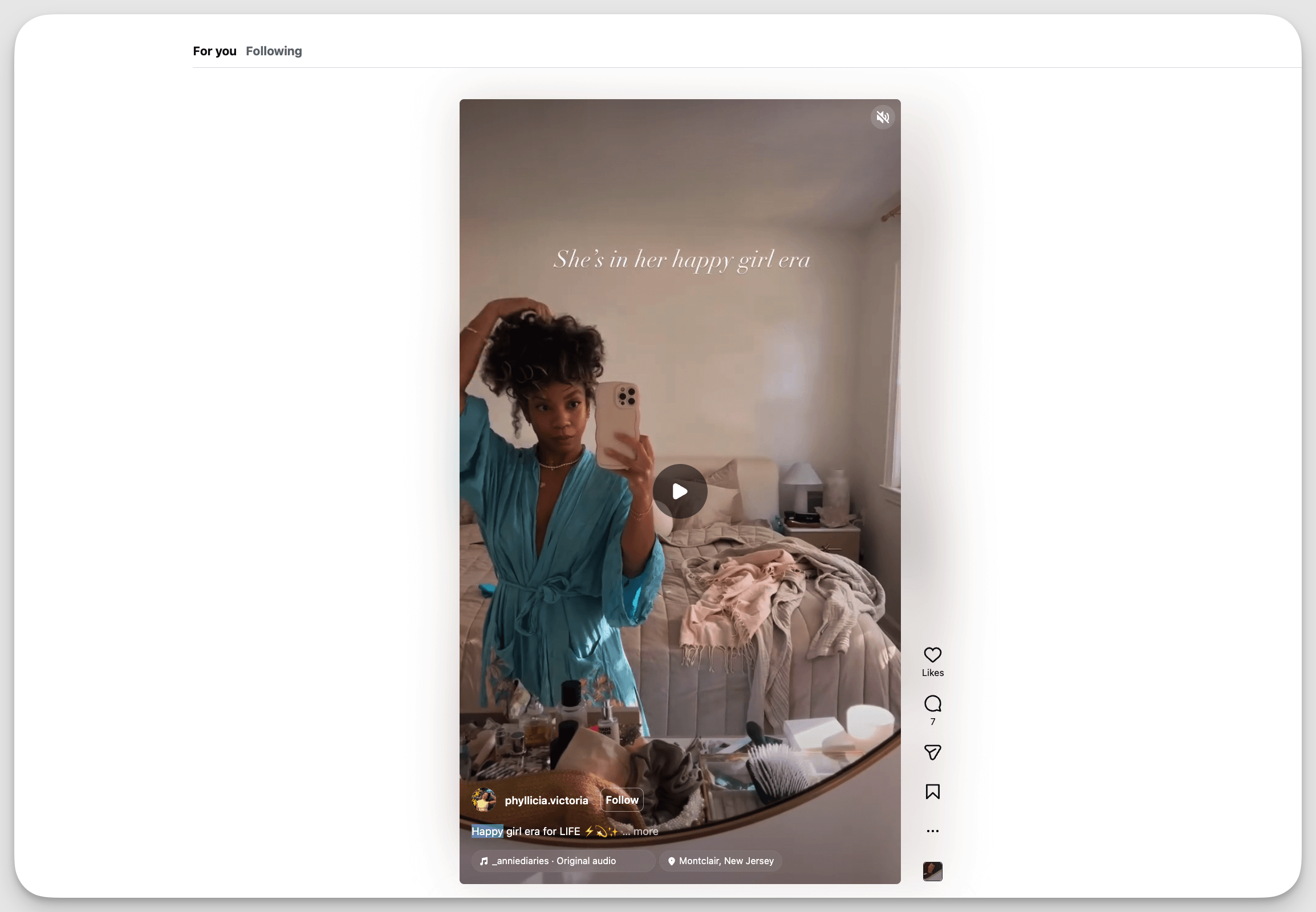The image size is (1316, 912).
Task: Click phyllicia.victoria profile avatar
Action: pyautogui.click(x=484, y=800)
